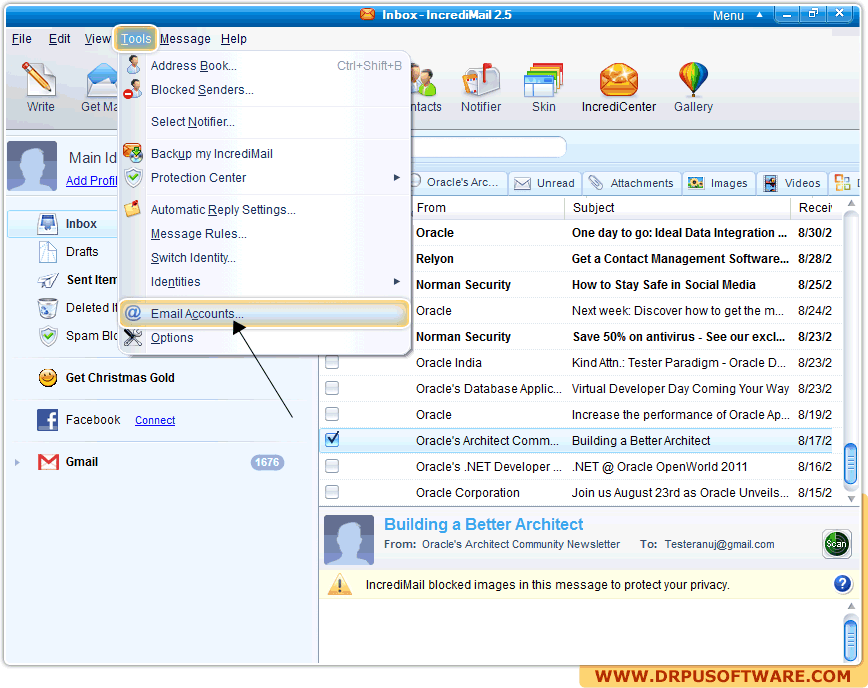Click the Write pencil icon
868x688 pixels.
[39, 78]
